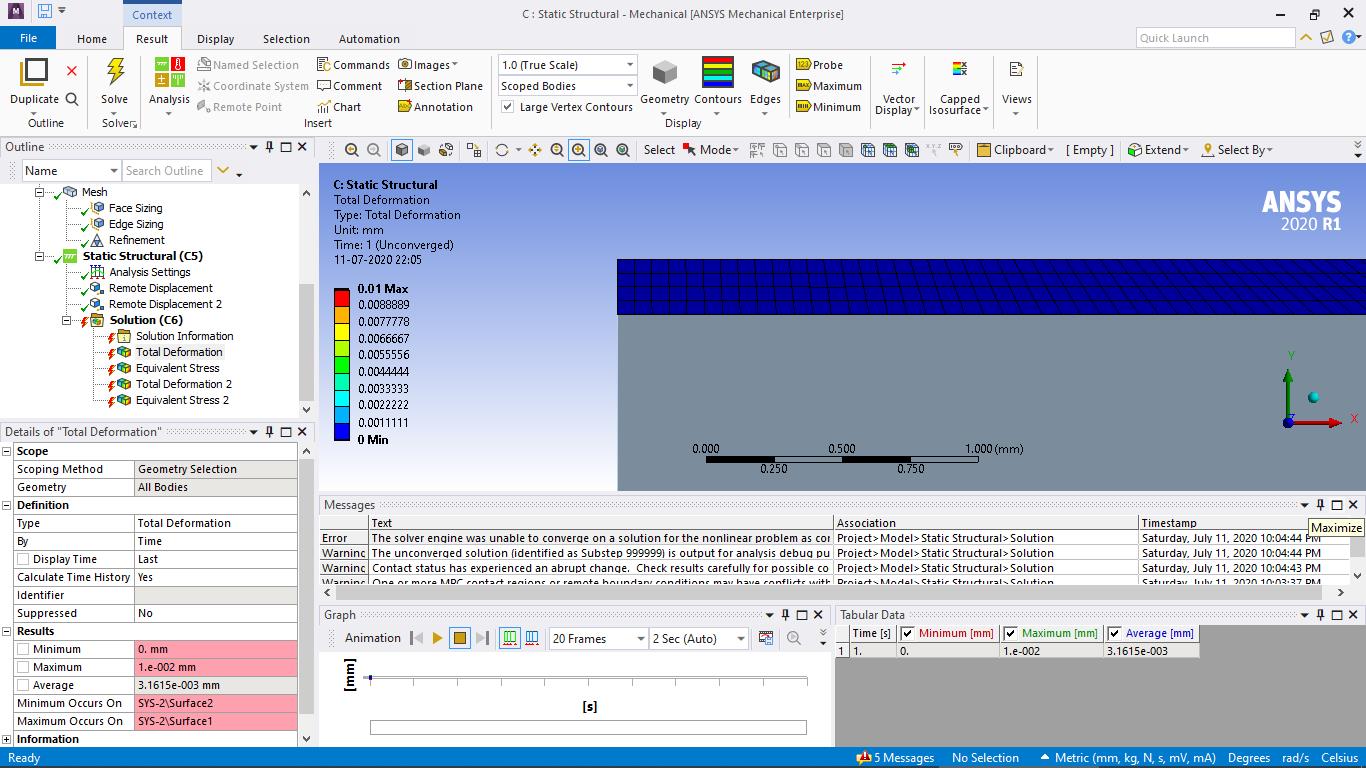The height and width of the screenshot is (768, 1366).
Task: Switch to the Display tab
Action: click(x=215, y=39)
